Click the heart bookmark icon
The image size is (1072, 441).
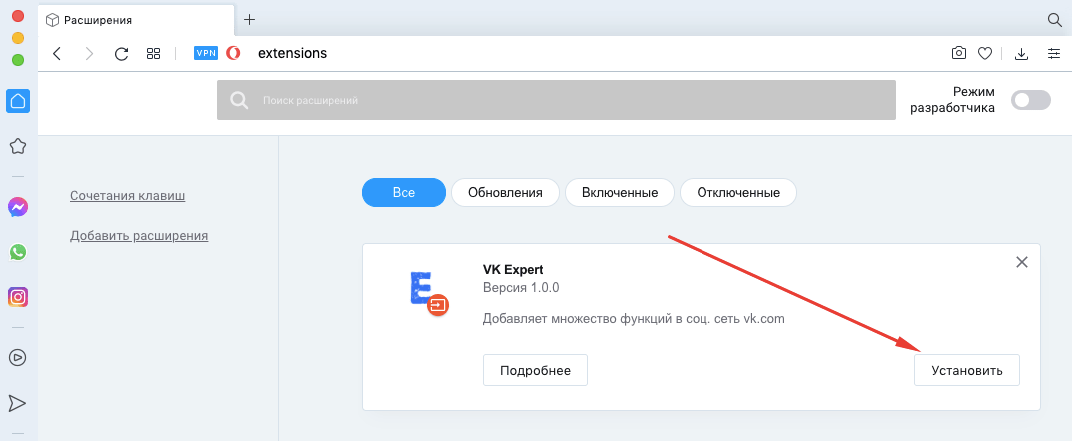pos(984,54)
